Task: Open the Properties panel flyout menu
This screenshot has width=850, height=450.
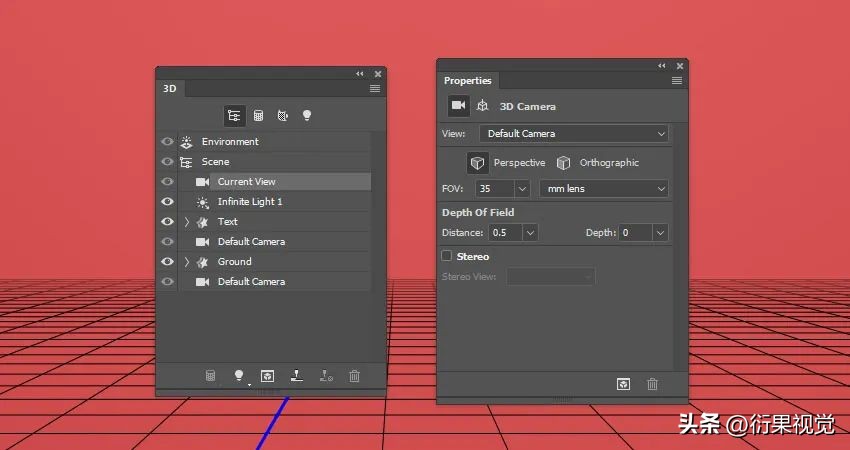Action: point(677,81)
